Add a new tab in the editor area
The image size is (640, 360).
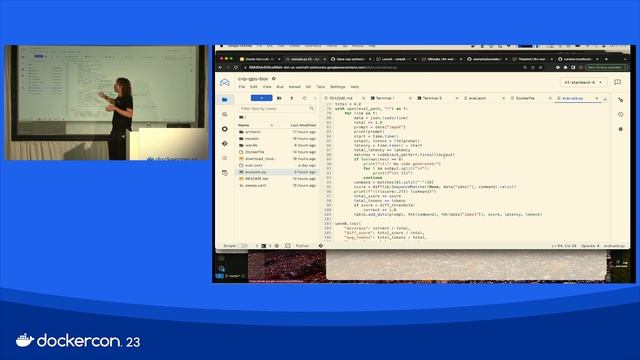click(x=605, y=99)
